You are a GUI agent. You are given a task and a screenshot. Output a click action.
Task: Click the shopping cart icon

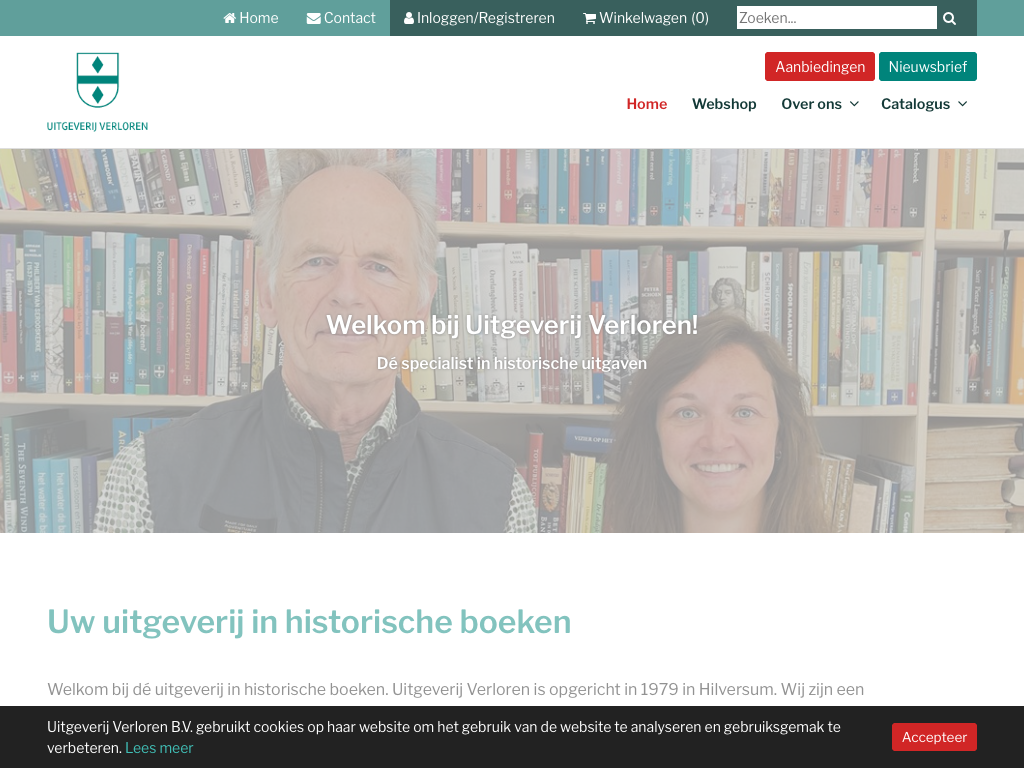(x=589, y=18)
